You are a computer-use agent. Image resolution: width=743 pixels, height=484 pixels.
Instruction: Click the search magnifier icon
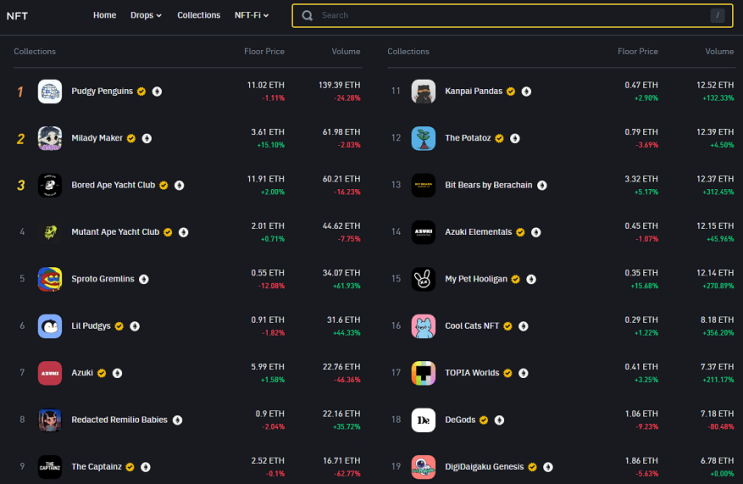(x=307, y=16)
